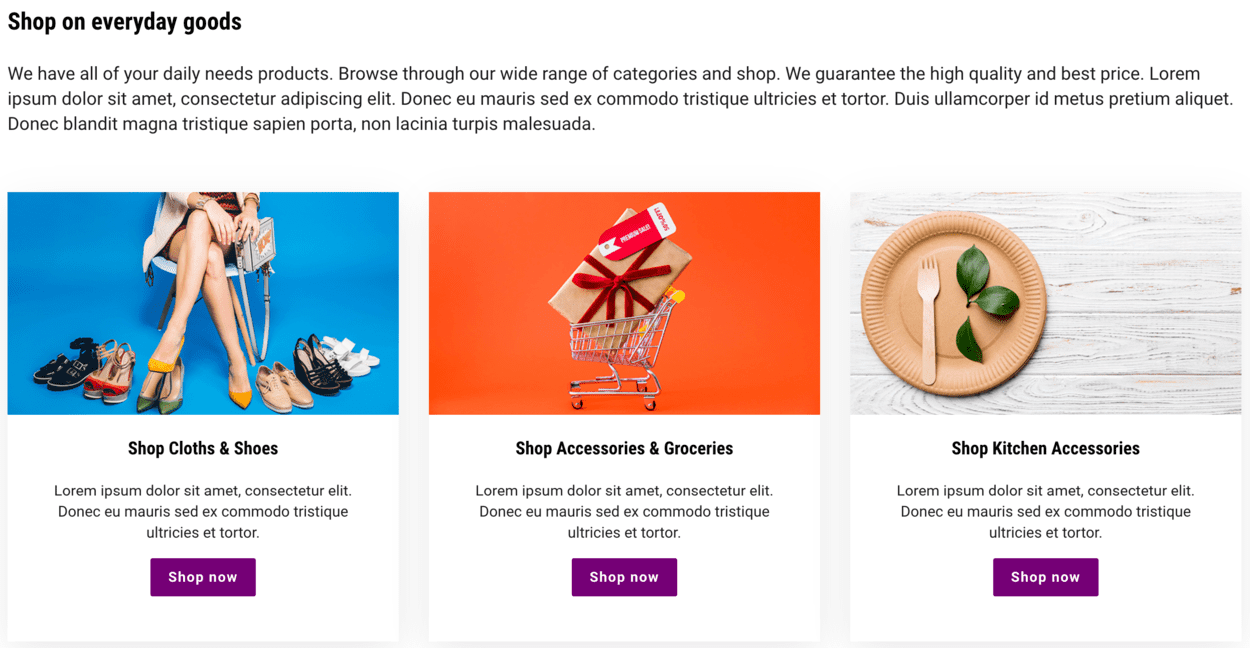Select the Shop Accessories & Groceries heading
1250x648 pixels.
coord(624,448)
